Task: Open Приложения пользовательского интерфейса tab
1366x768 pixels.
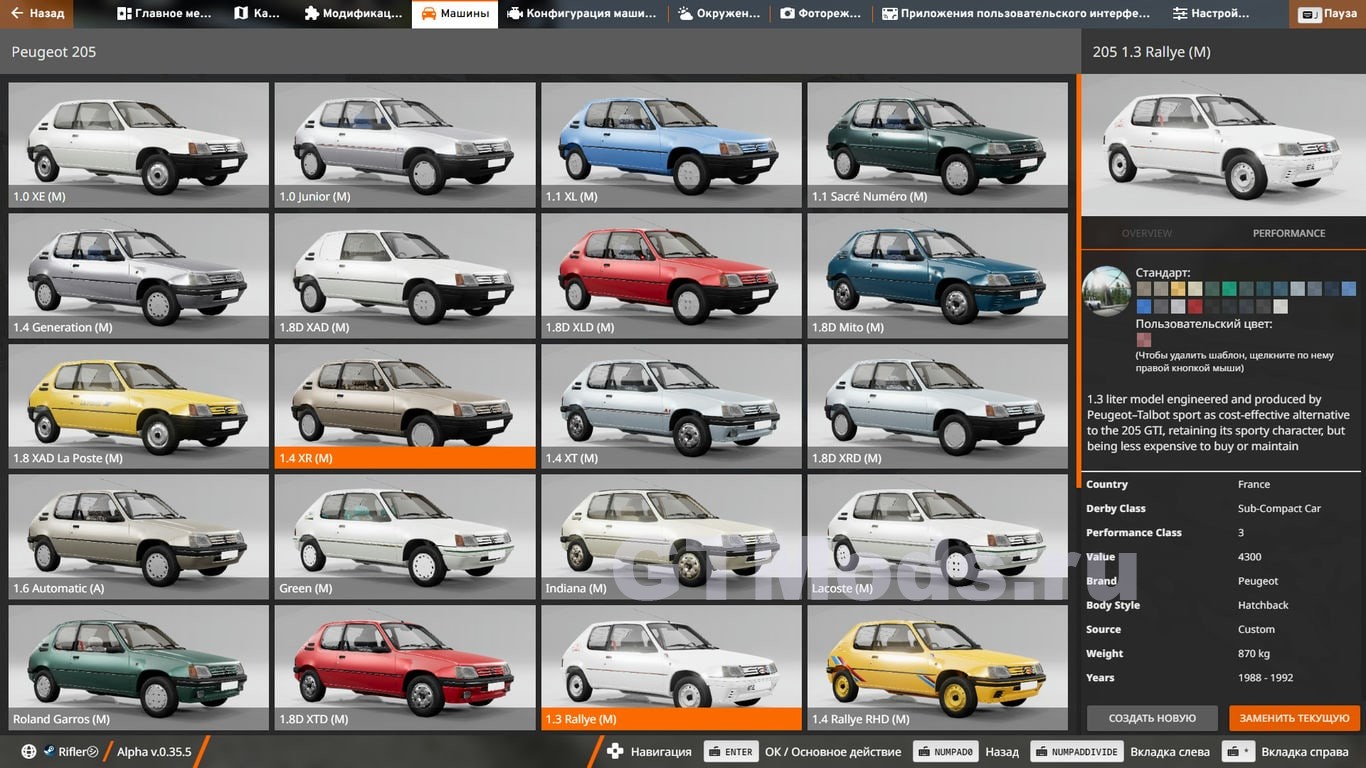Action: pyautogui.click(x=1016, y=14)
